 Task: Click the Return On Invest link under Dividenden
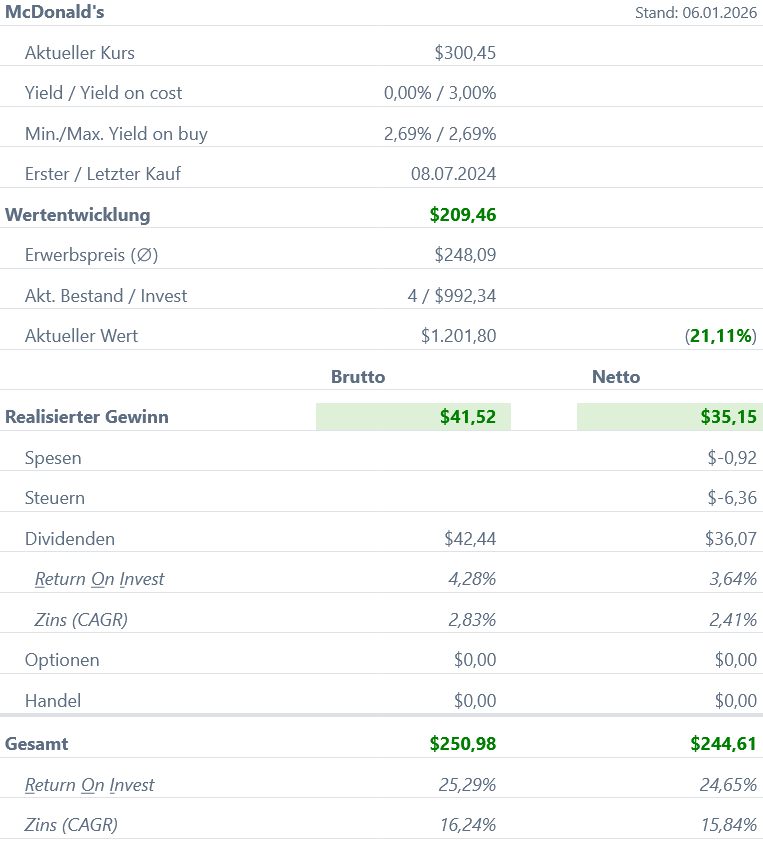coord(99,579)
